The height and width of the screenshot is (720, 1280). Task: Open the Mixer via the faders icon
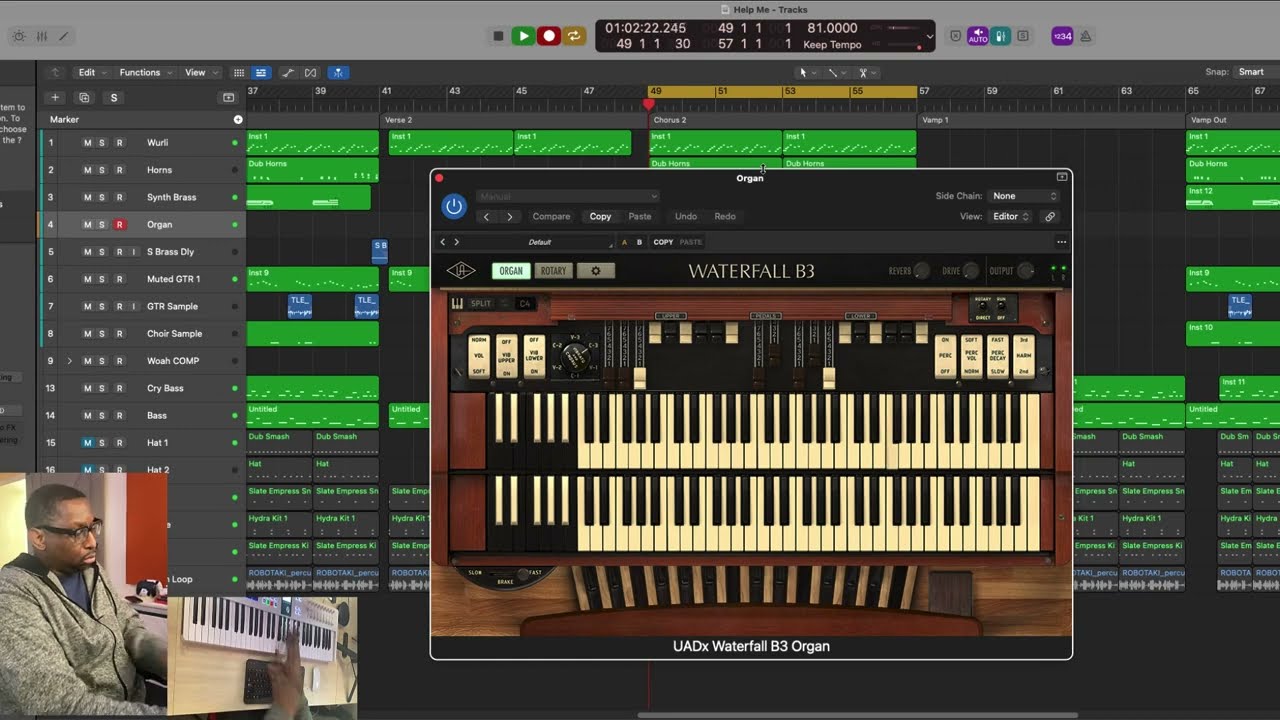pyautogui.click(x=42, y=36)
